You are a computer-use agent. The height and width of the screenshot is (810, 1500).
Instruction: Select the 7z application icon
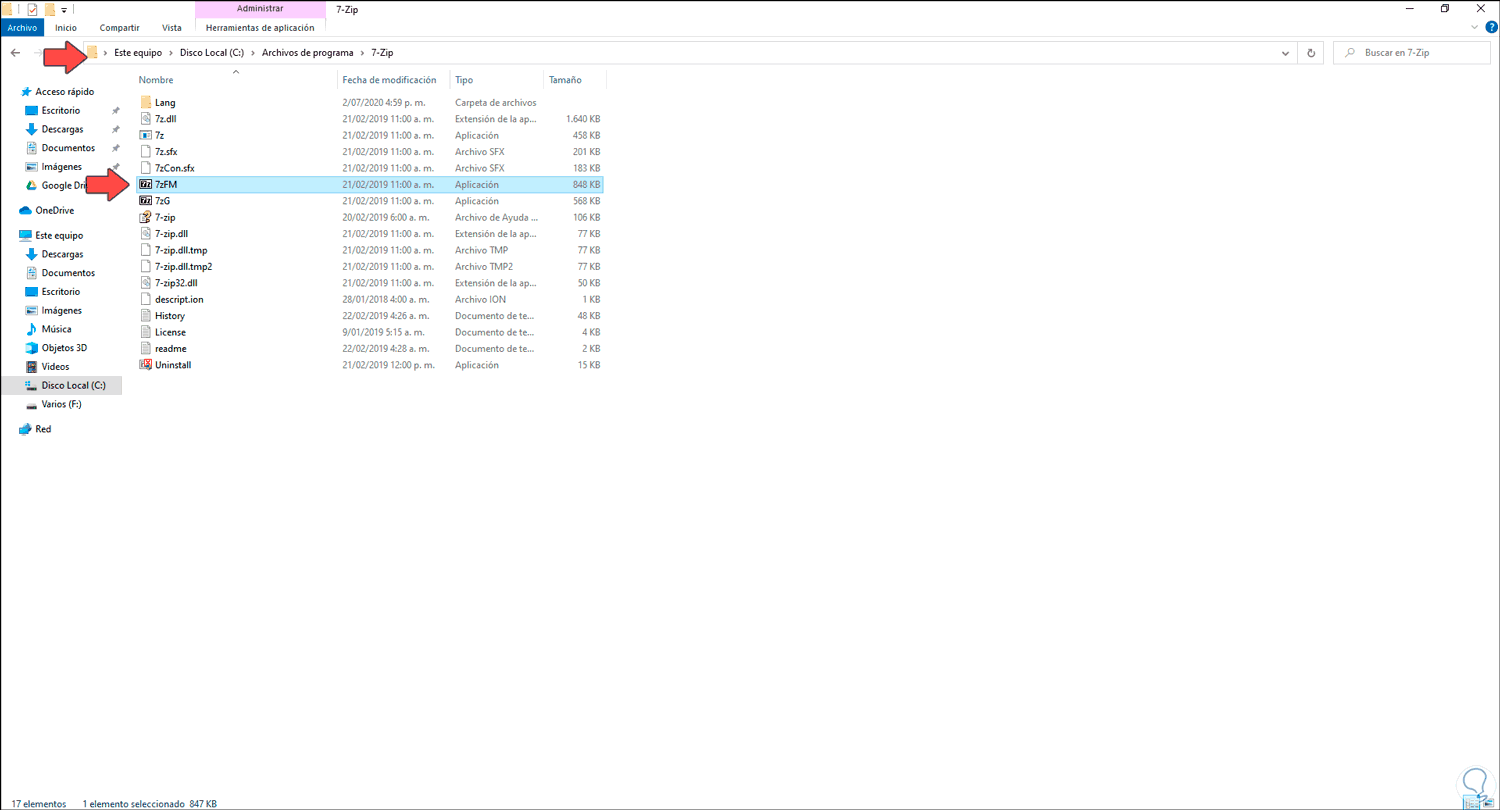point(146,135)
